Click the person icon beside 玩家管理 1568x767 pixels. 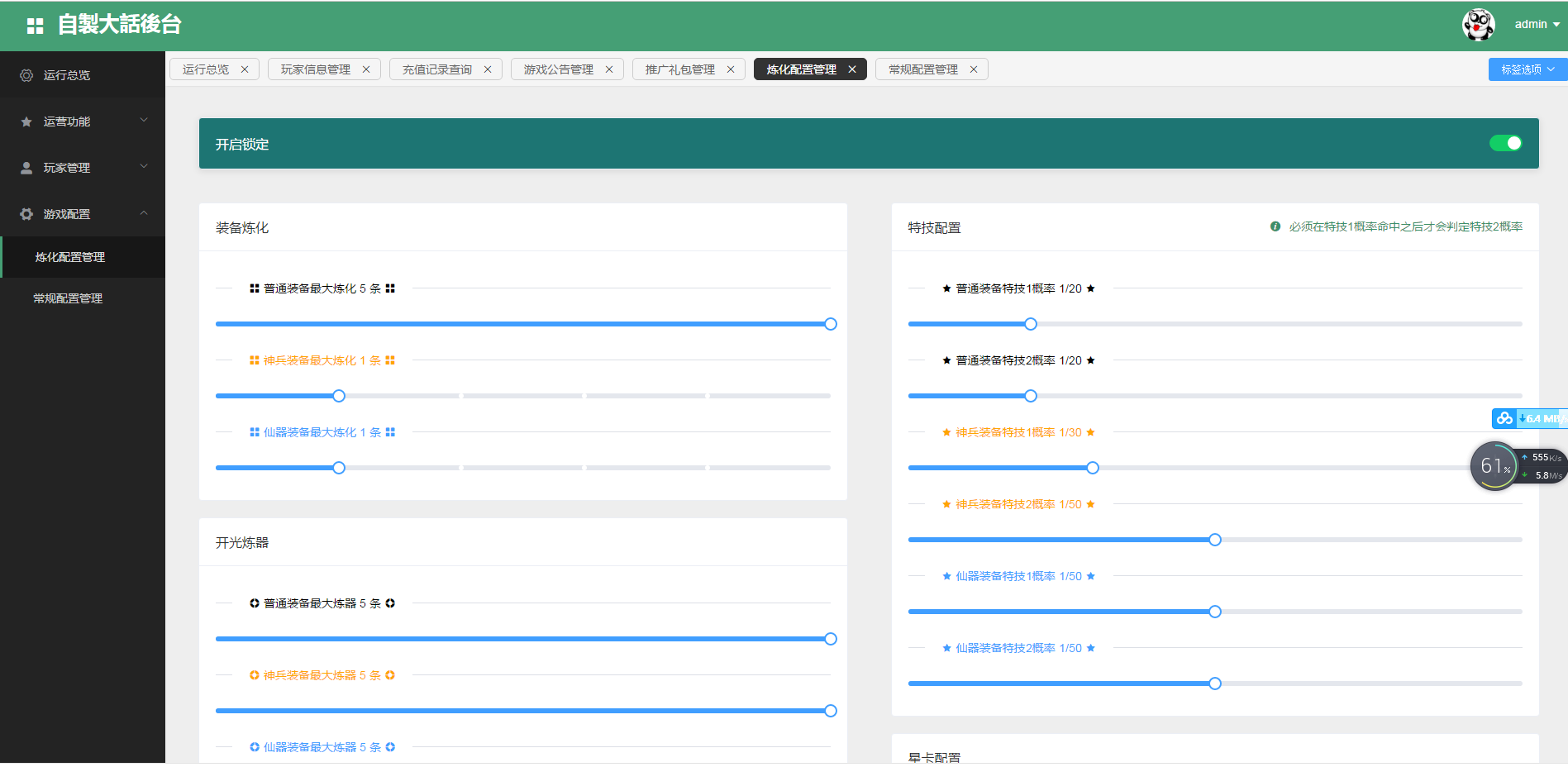tap(26, 168)
